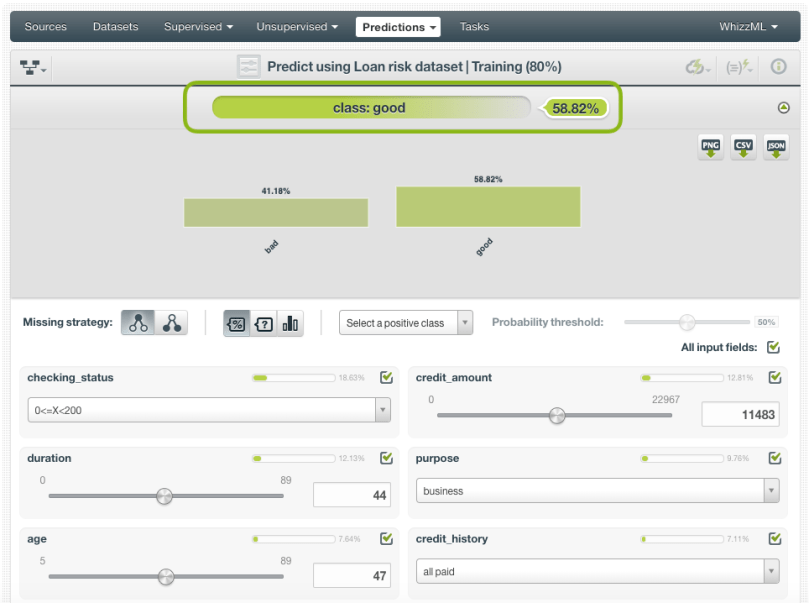Viewport: 809px width, 603px height.
Task: Open the Tasks page
Action: tap(474, 27)
